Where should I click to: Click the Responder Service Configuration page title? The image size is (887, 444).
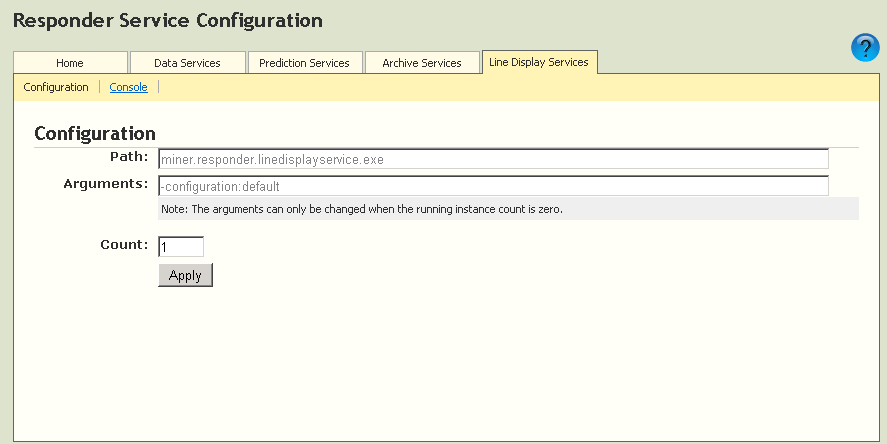coord(168,20)
